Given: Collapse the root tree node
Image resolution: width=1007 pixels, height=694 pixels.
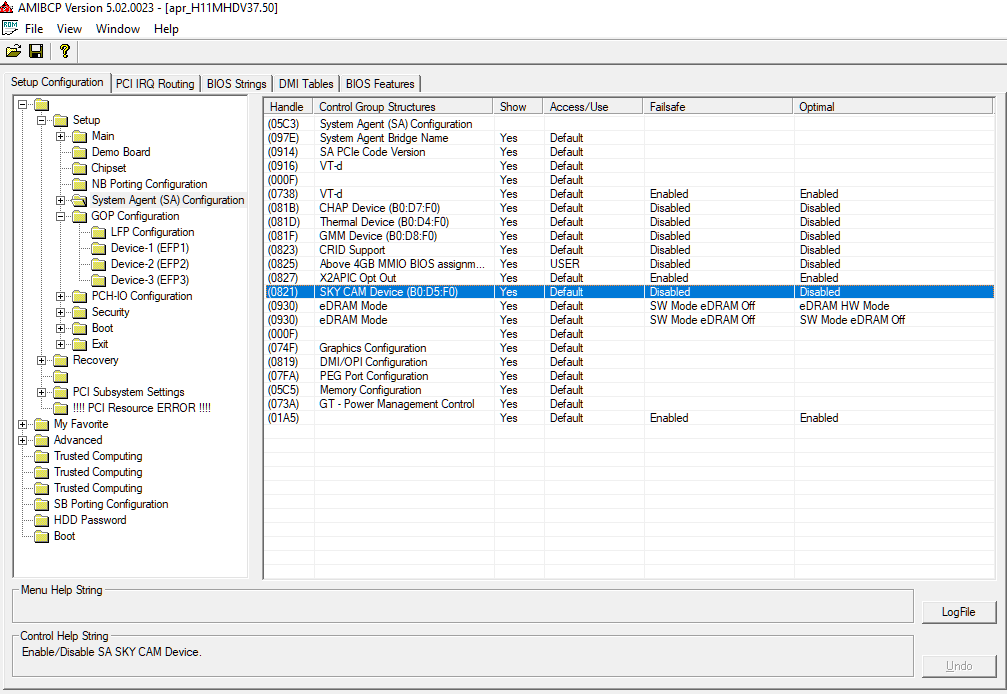Looking at the screenshot, I should (x=22, y=104).
